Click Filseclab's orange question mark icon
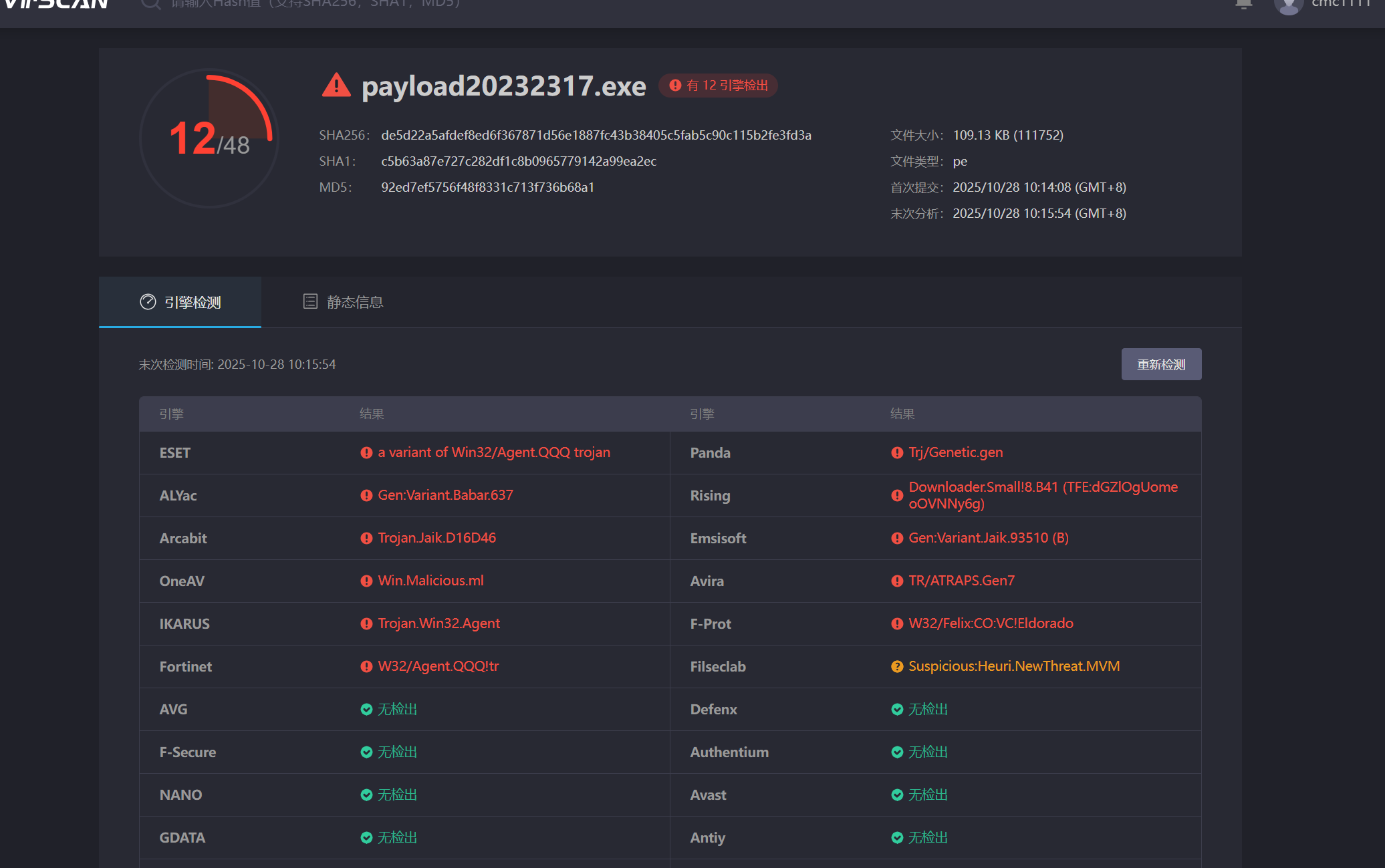The image size is (1385, 868). (x=897, y=667)
